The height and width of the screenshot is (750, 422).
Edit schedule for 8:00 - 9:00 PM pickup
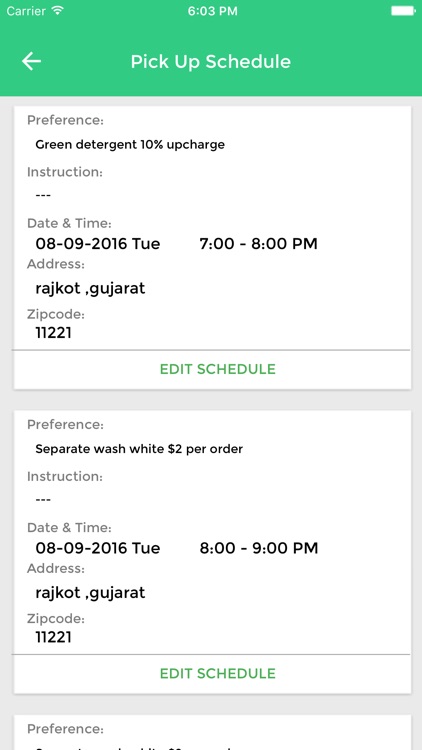(218, 673)
